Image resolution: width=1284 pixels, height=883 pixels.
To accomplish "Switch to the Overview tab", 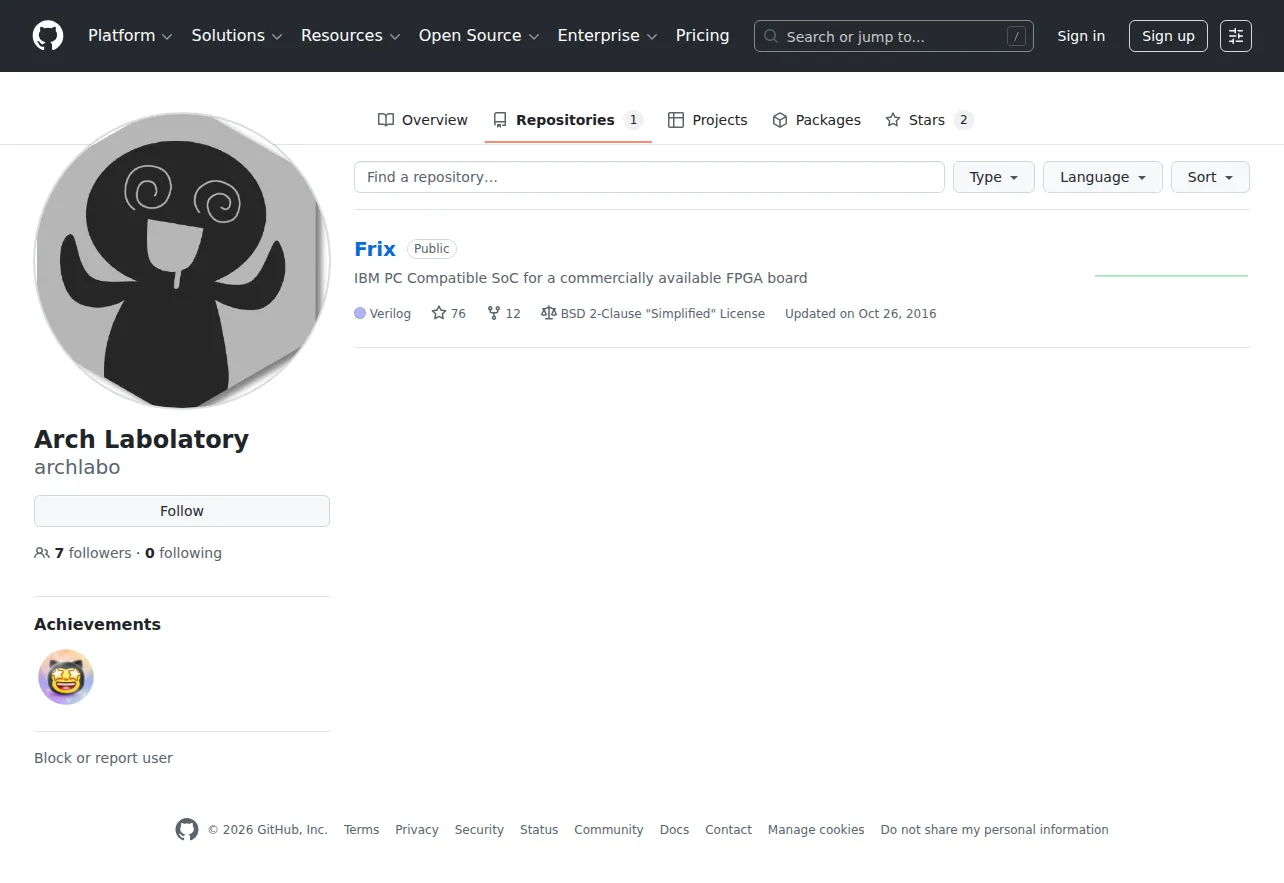I will click(422, 120).
